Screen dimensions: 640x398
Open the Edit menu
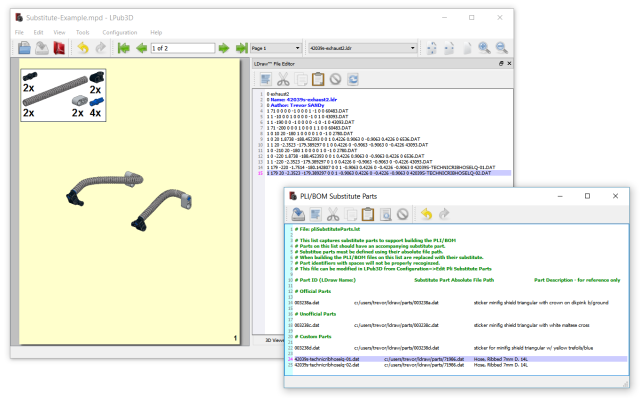pos(38,32)
